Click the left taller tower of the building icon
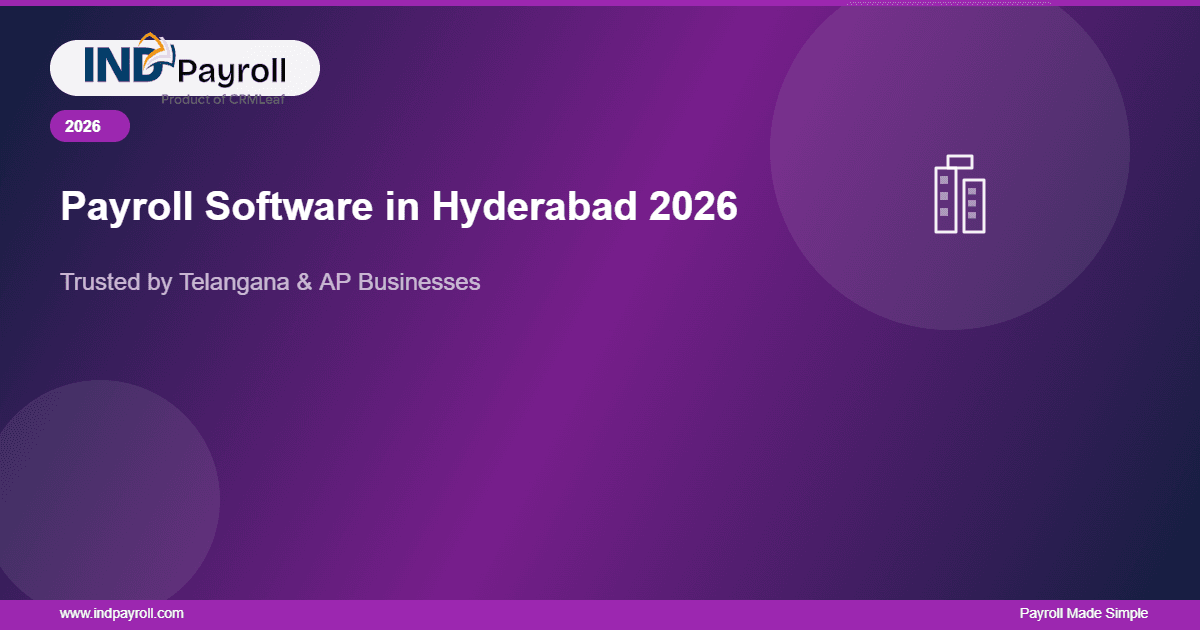Viewport: 1200px width, 630px height. click(x=945, y=200)
